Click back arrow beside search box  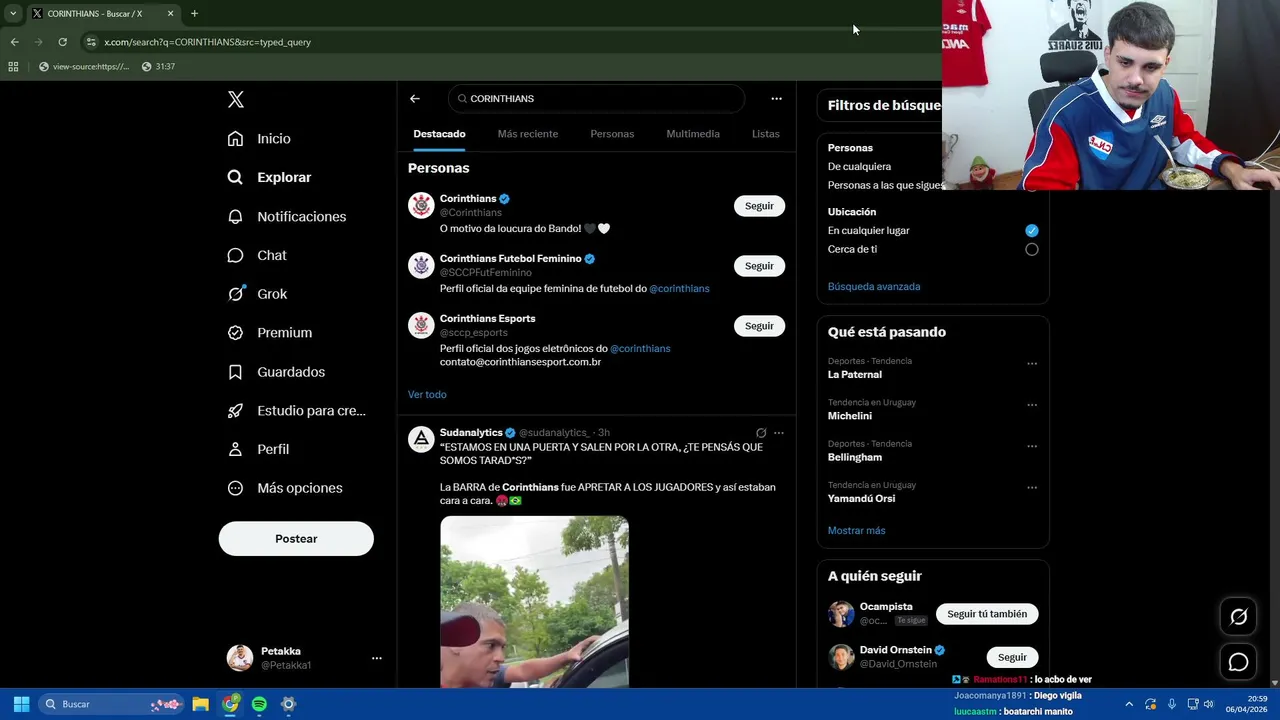tap(415, 99)
